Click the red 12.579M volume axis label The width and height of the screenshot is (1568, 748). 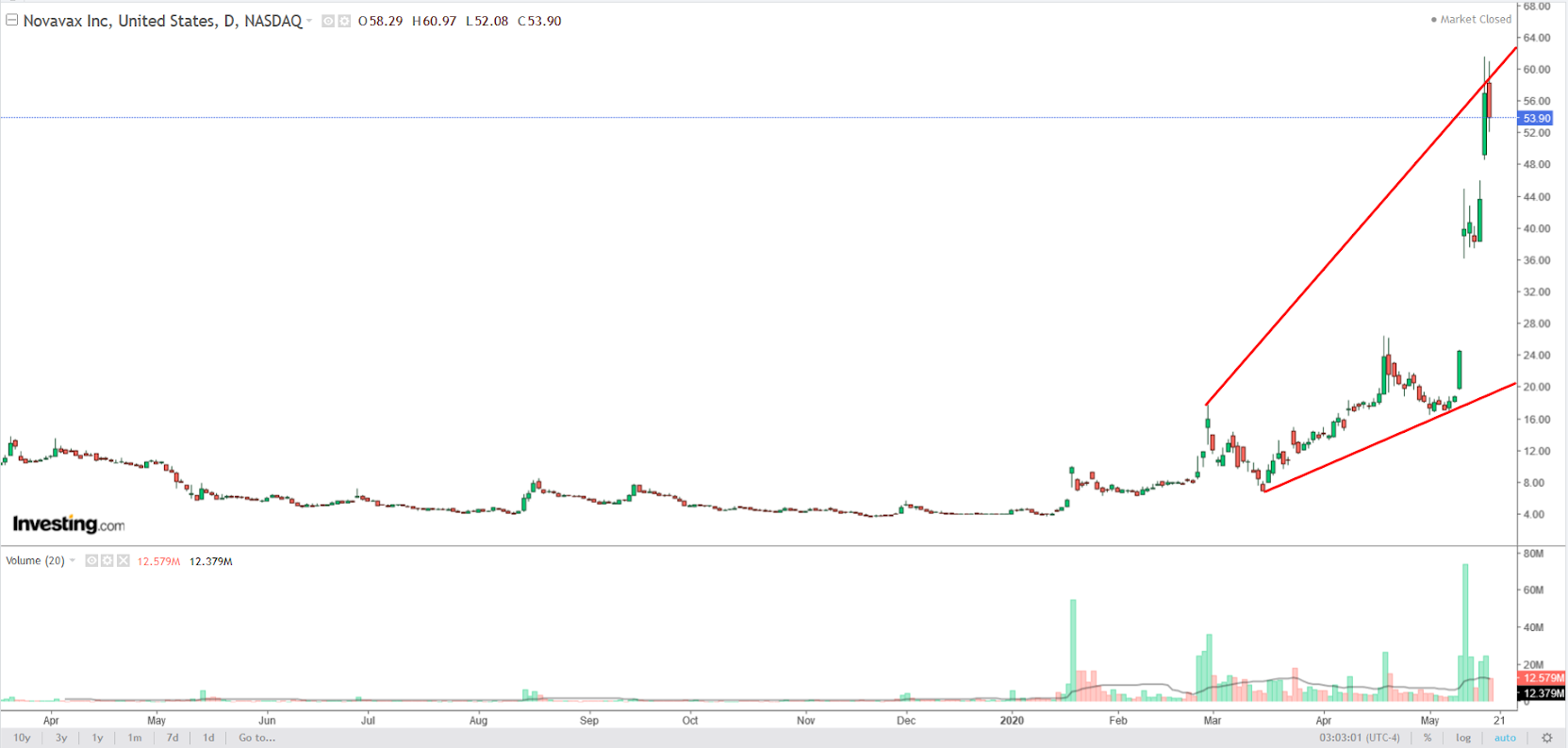point(1543,678)
